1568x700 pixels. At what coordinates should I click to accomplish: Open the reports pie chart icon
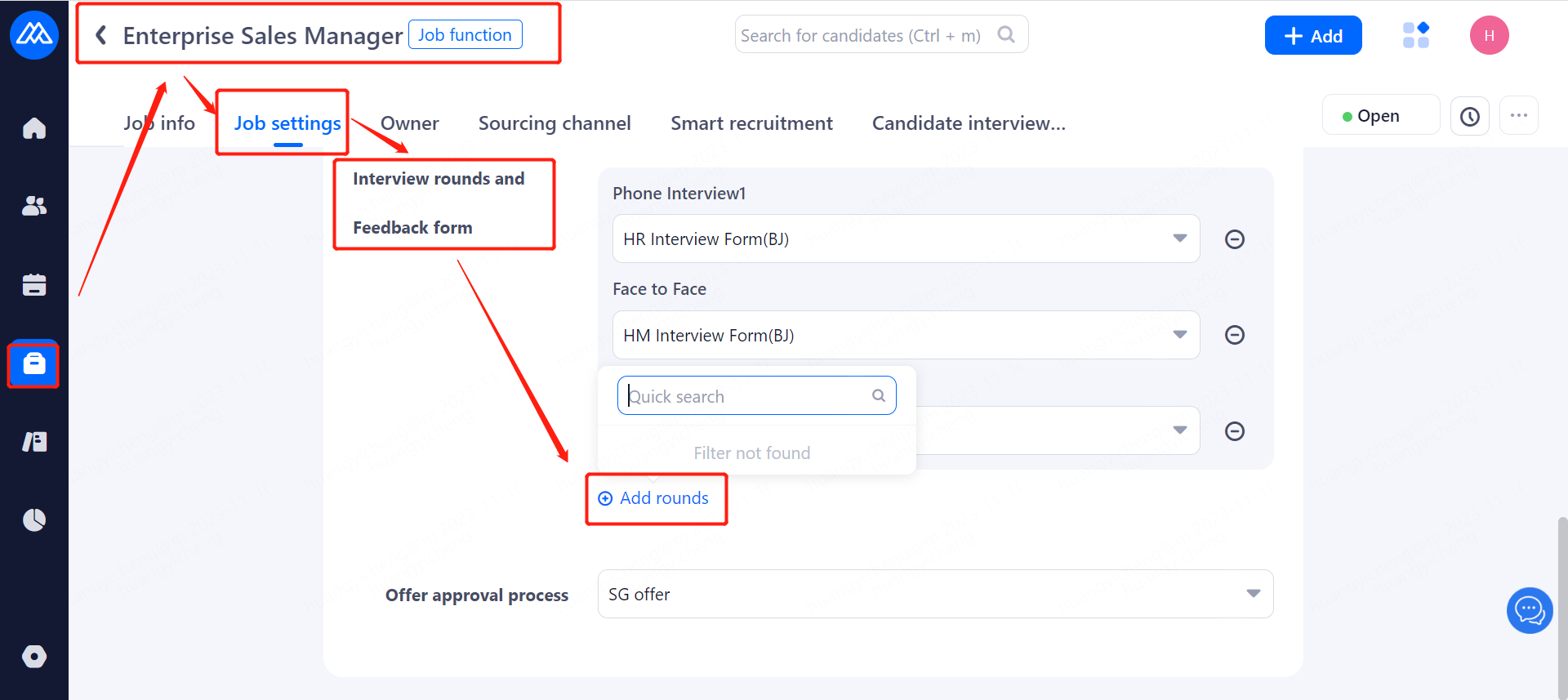34,519
